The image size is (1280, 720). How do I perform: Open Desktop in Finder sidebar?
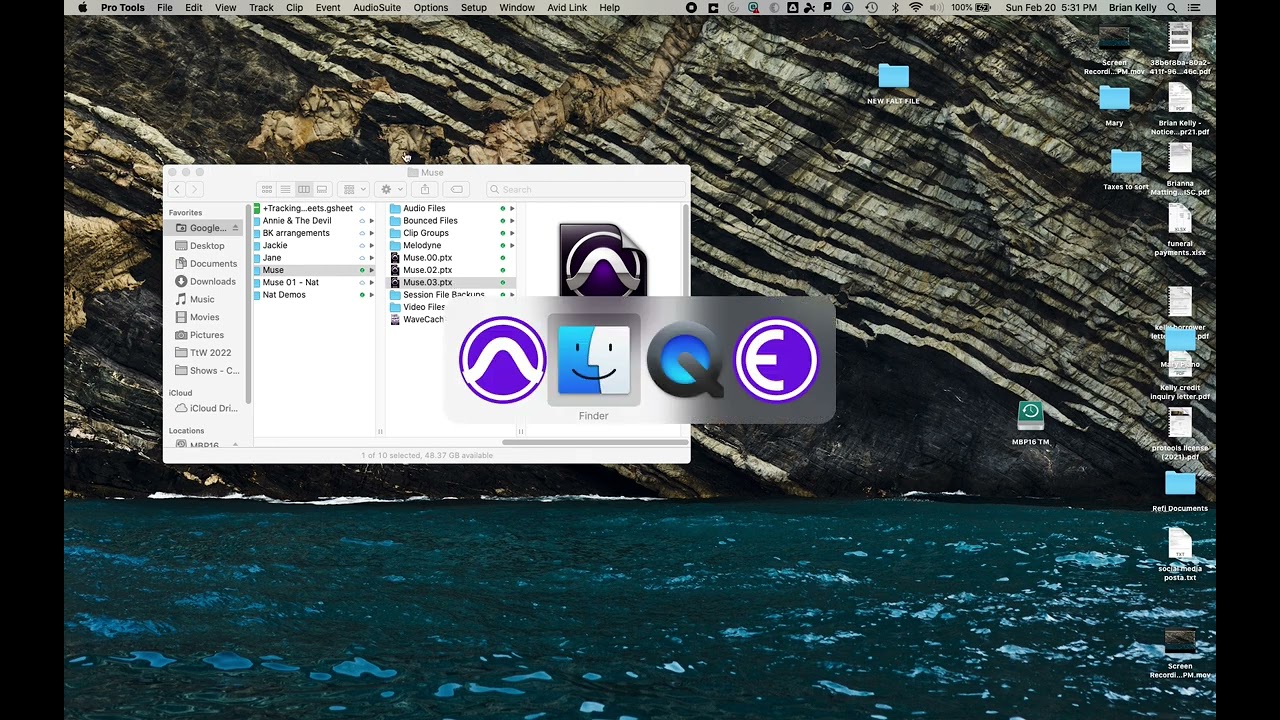click(205, 246)
